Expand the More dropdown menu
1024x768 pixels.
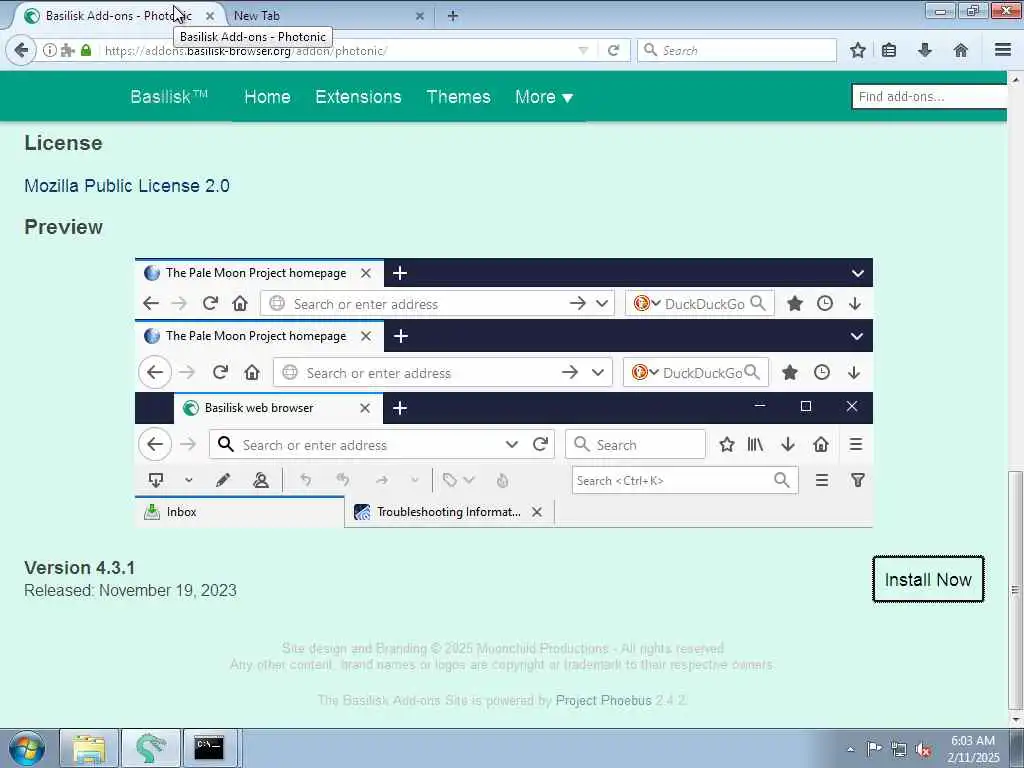(x=544, y=97)
